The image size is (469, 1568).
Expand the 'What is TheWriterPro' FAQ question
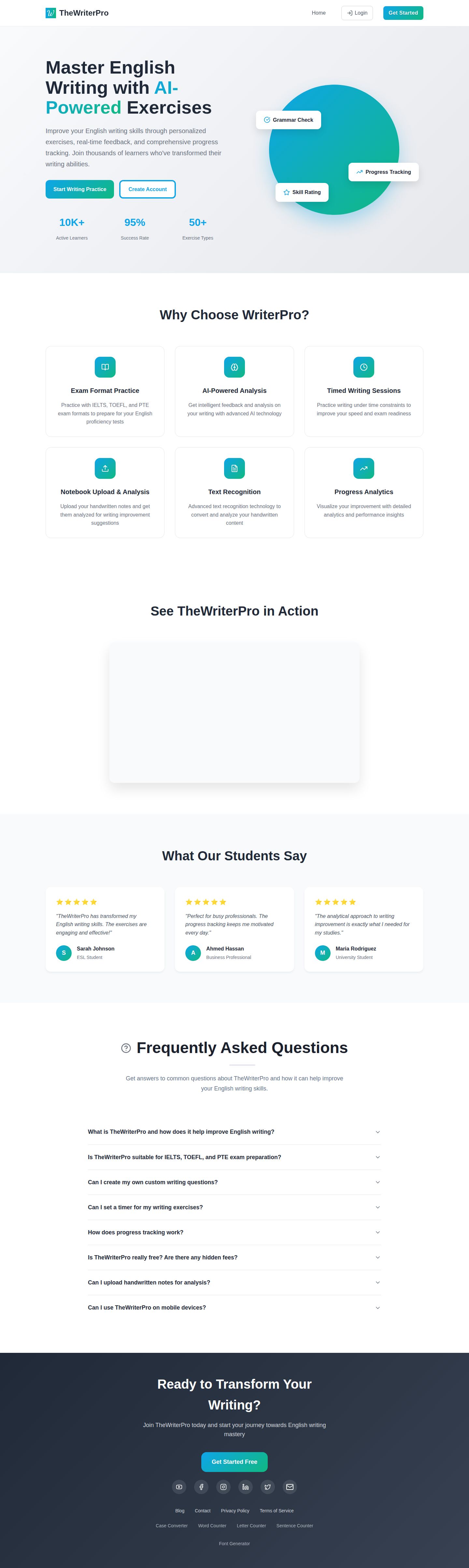234,1132
